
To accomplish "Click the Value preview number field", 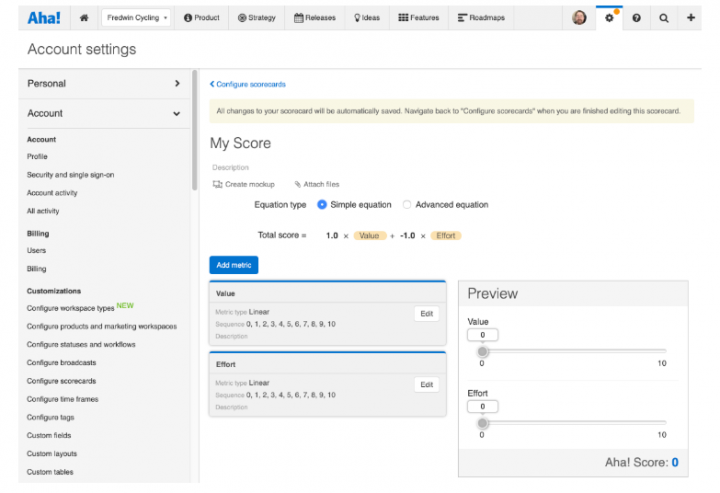I will (x=482, y=335).
